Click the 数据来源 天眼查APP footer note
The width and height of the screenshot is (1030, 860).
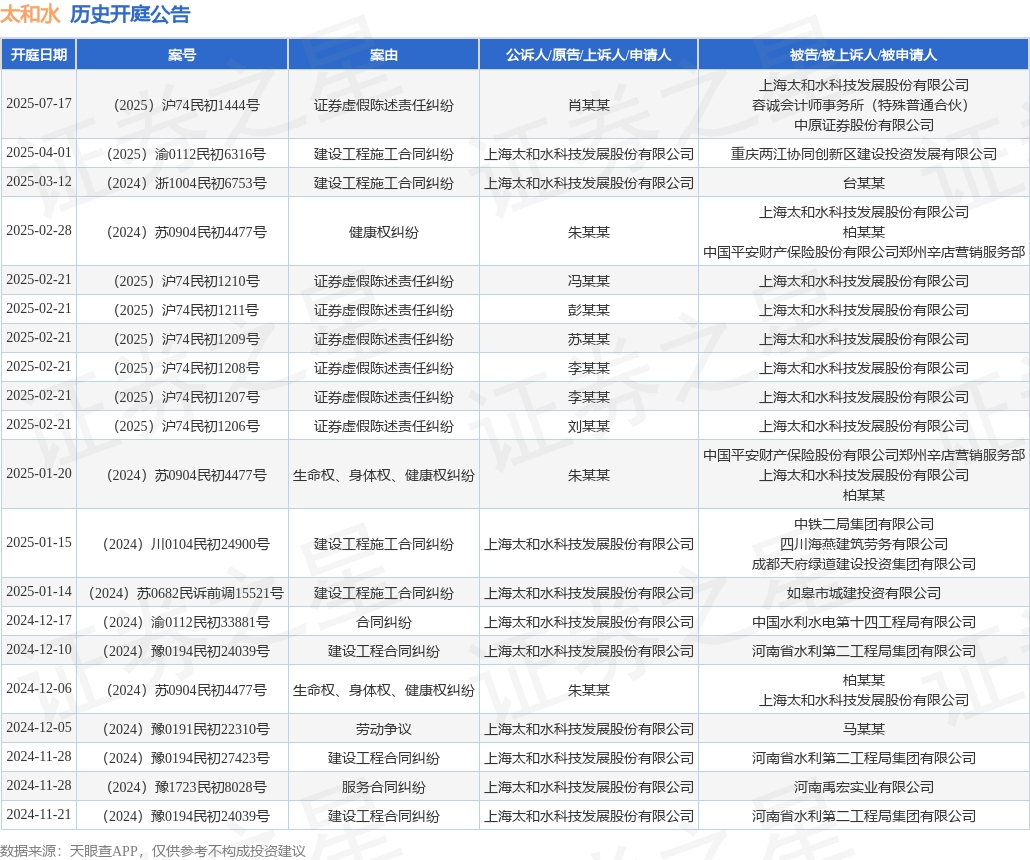click(x=153, y=851)
